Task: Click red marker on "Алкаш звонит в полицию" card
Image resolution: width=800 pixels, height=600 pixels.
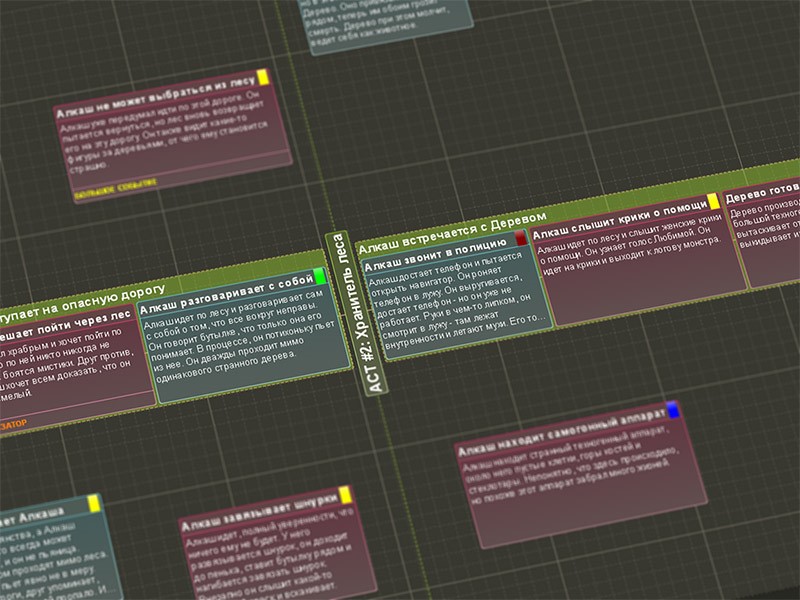Action: tap(520, 238)
